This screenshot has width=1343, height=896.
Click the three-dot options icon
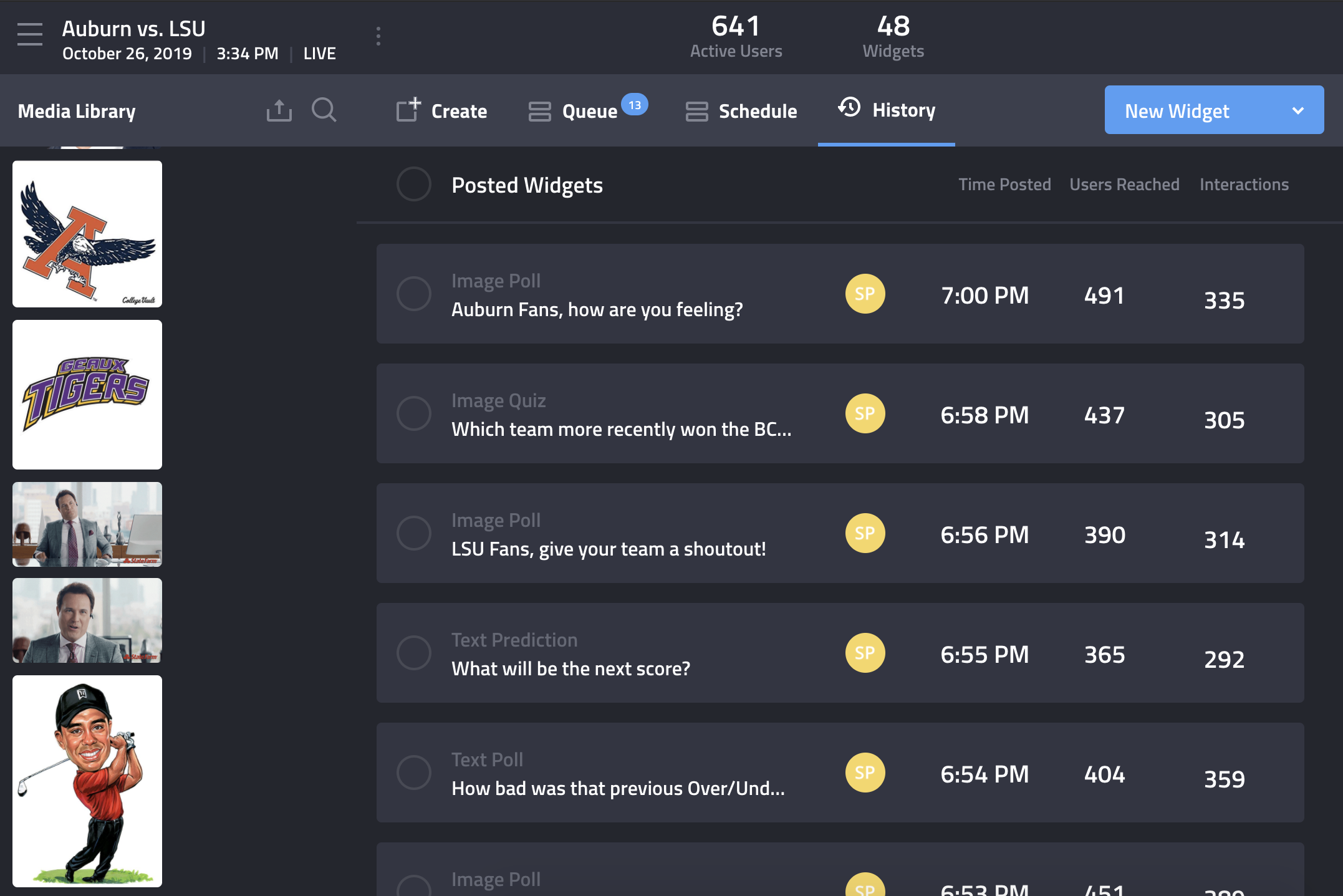coord(378,36)
